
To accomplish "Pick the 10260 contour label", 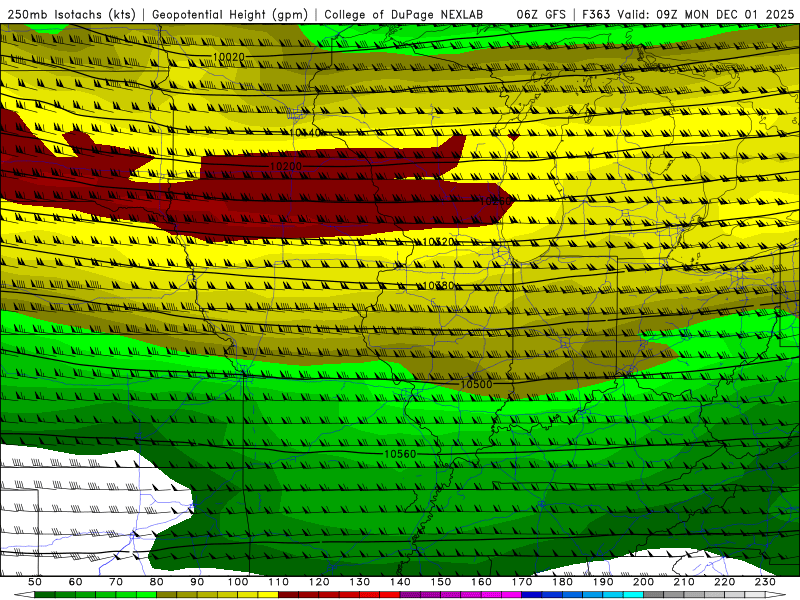I will [495, 201].
